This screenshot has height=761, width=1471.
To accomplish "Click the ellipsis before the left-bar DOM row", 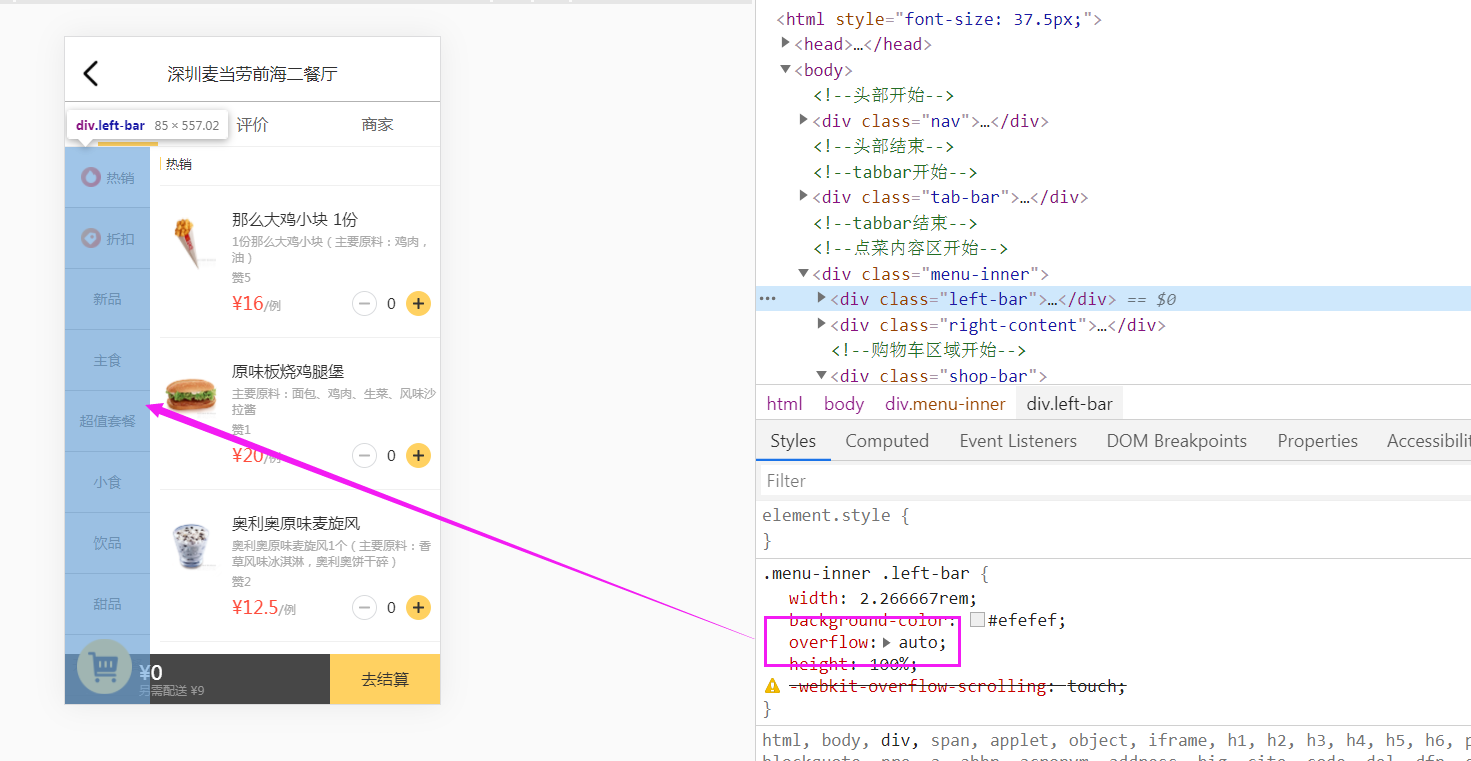I will coord(767,298).
